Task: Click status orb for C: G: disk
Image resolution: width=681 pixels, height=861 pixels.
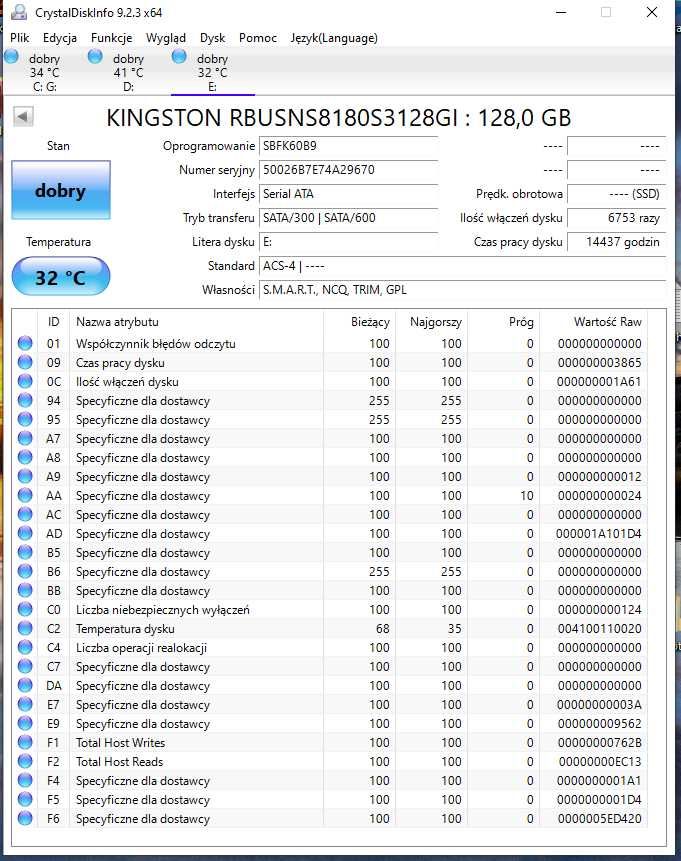Action: [12, 56]
